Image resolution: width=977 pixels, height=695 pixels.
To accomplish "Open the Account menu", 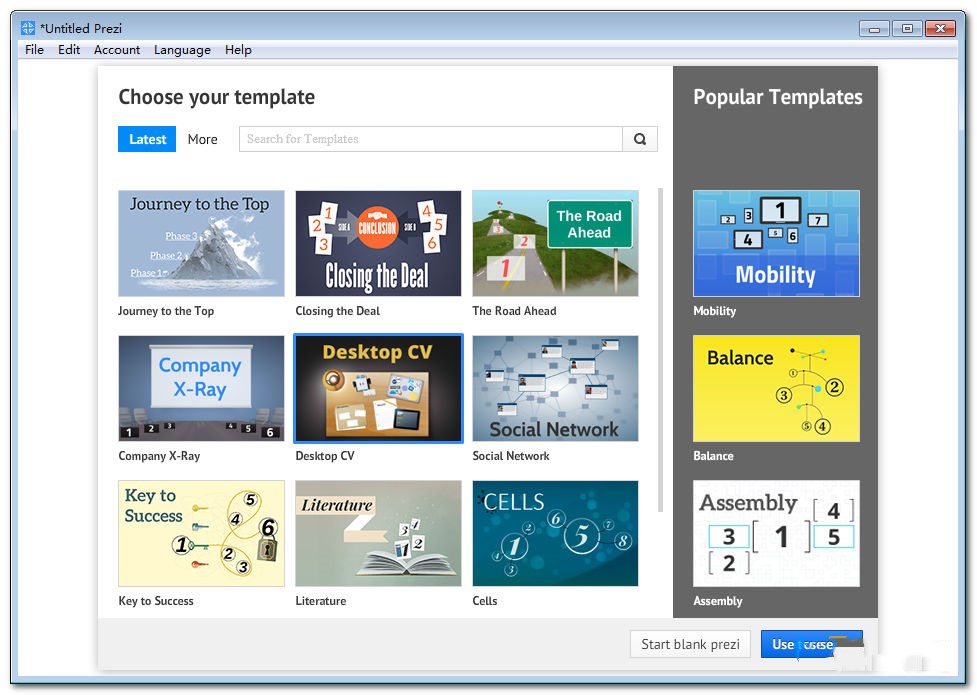I will click(x=117, y=50).
